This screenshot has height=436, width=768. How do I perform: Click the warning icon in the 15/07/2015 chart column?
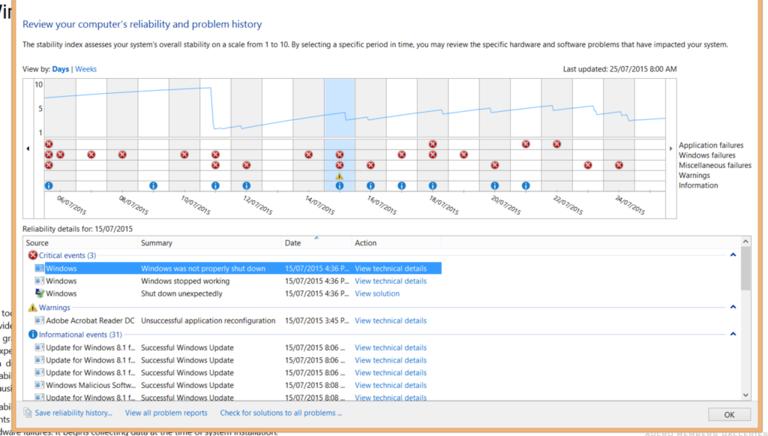[339, 176]
